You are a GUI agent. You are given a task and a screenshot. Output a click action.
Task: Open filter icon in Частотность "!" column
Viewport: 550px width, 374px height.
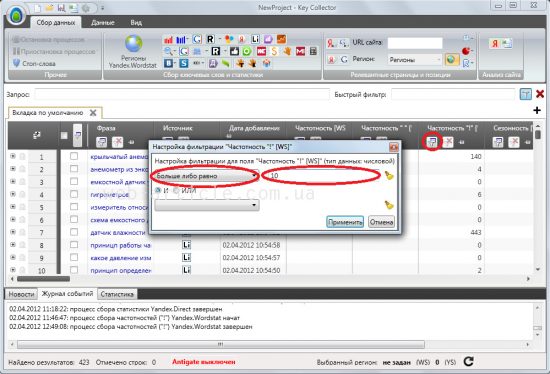(x=432, y=142)
